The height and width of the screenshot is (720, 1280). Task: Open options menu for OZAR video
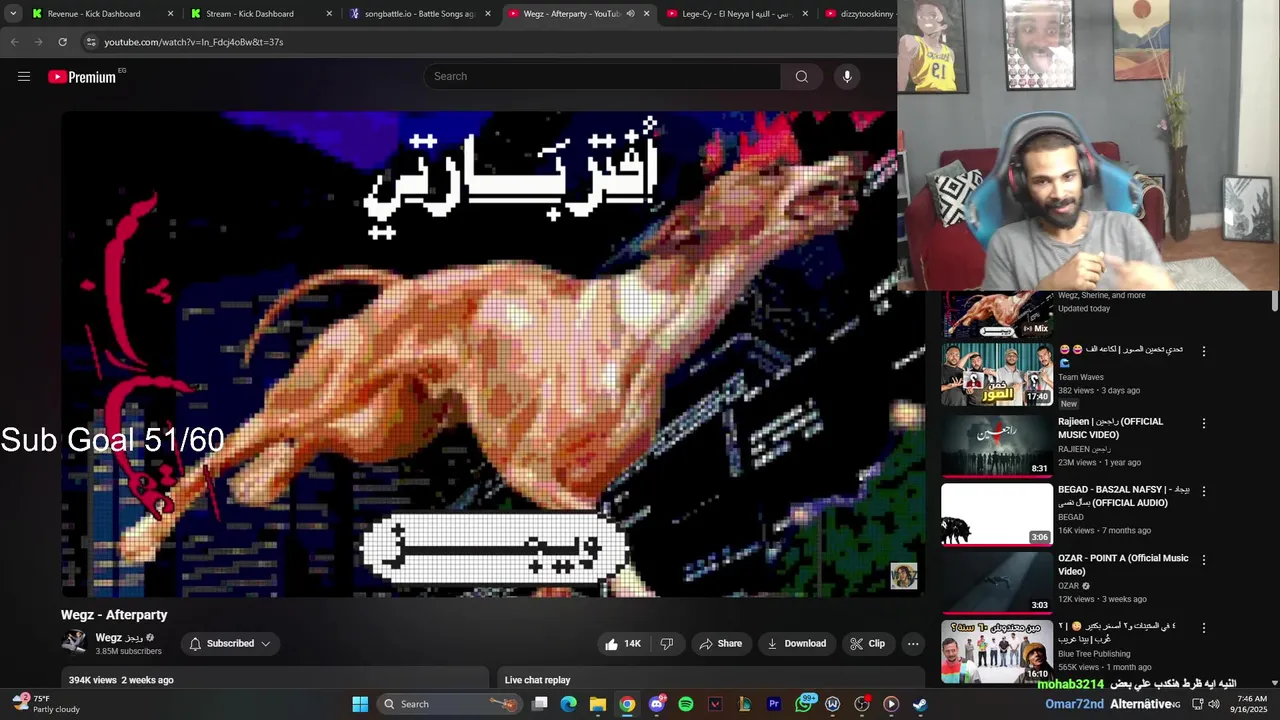pyautogui.click(x=1204, y=560)
